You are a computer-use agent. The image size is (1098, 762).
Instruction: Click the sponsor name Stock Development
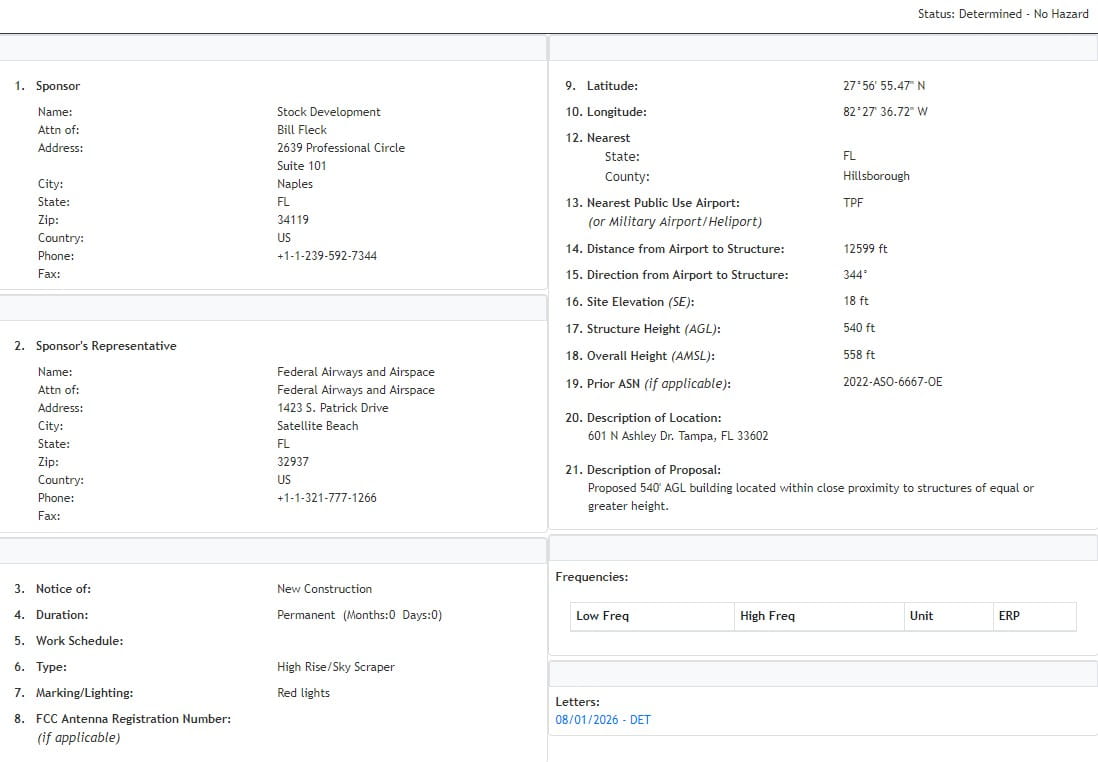pos(328,112)
